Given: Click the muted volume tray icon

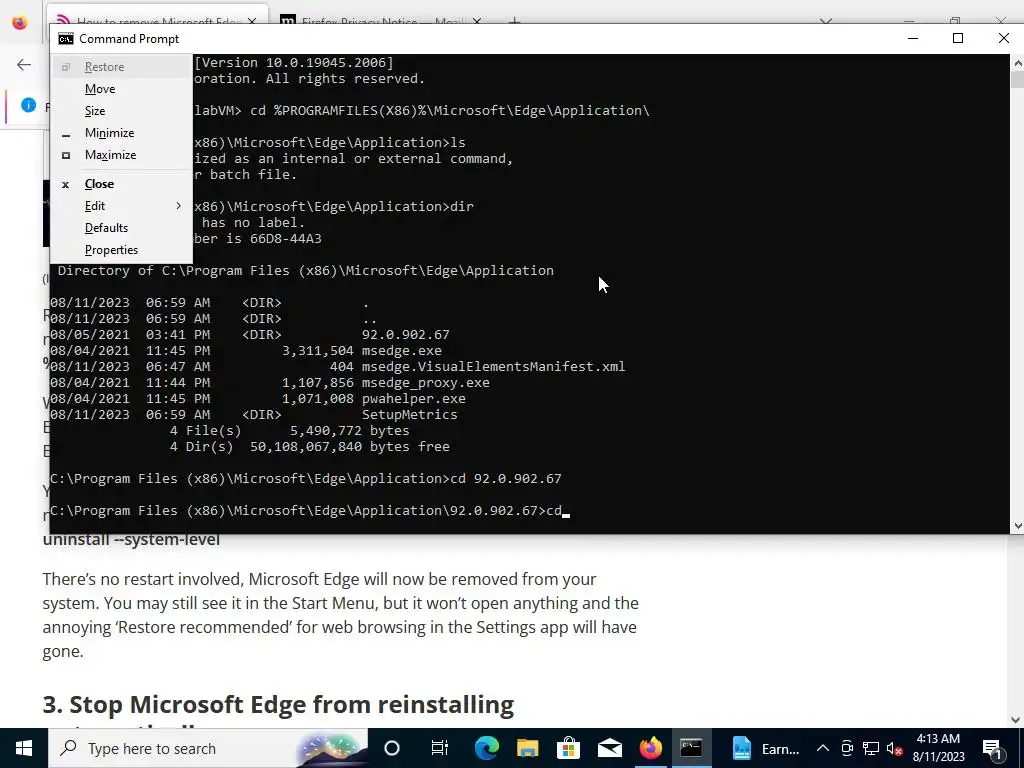Looking at the screenshot, I should (895, 749).
